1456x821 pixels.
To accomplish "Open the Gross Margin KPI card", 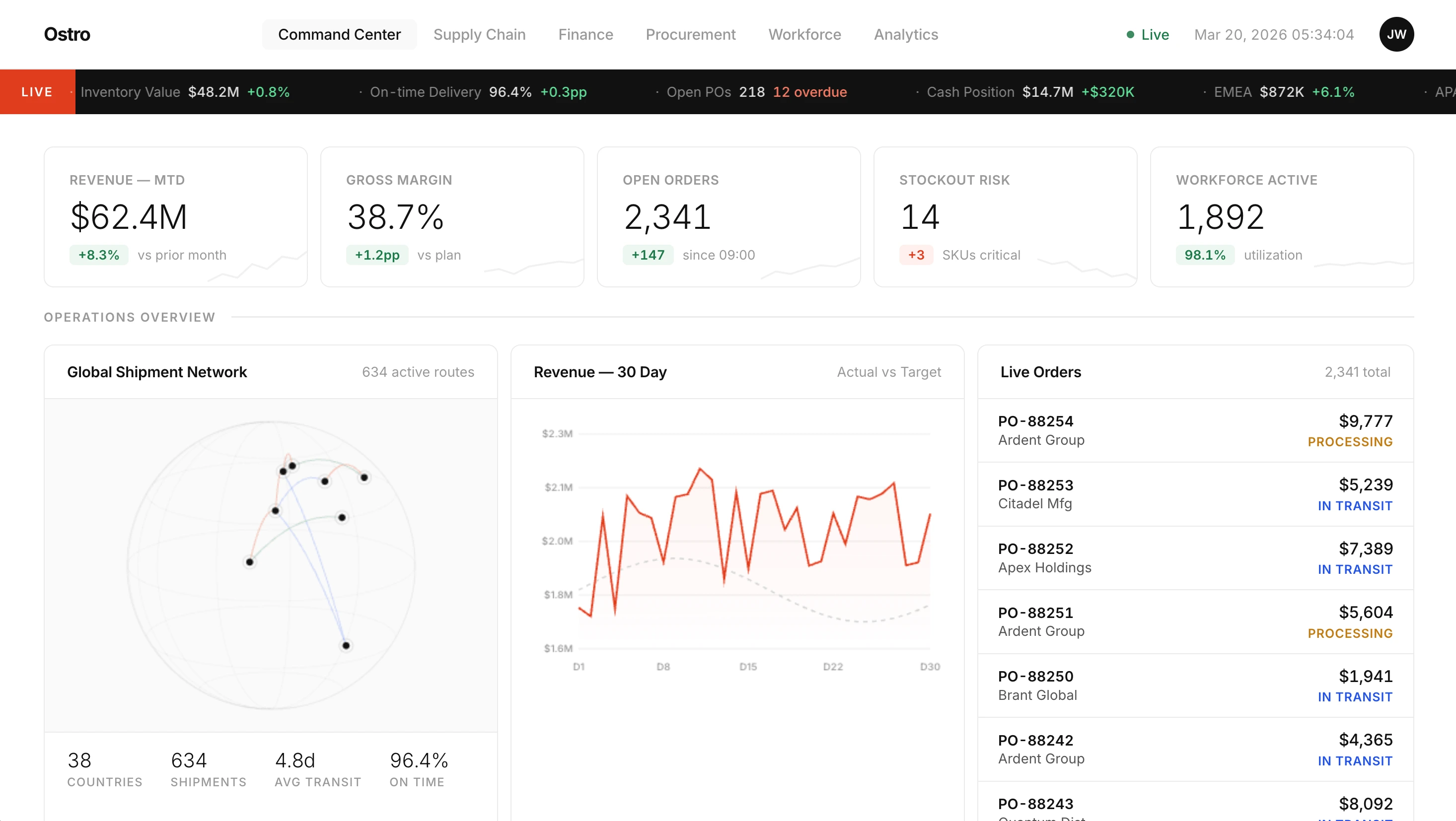I will pyautogui.click(x=452, y=217).
